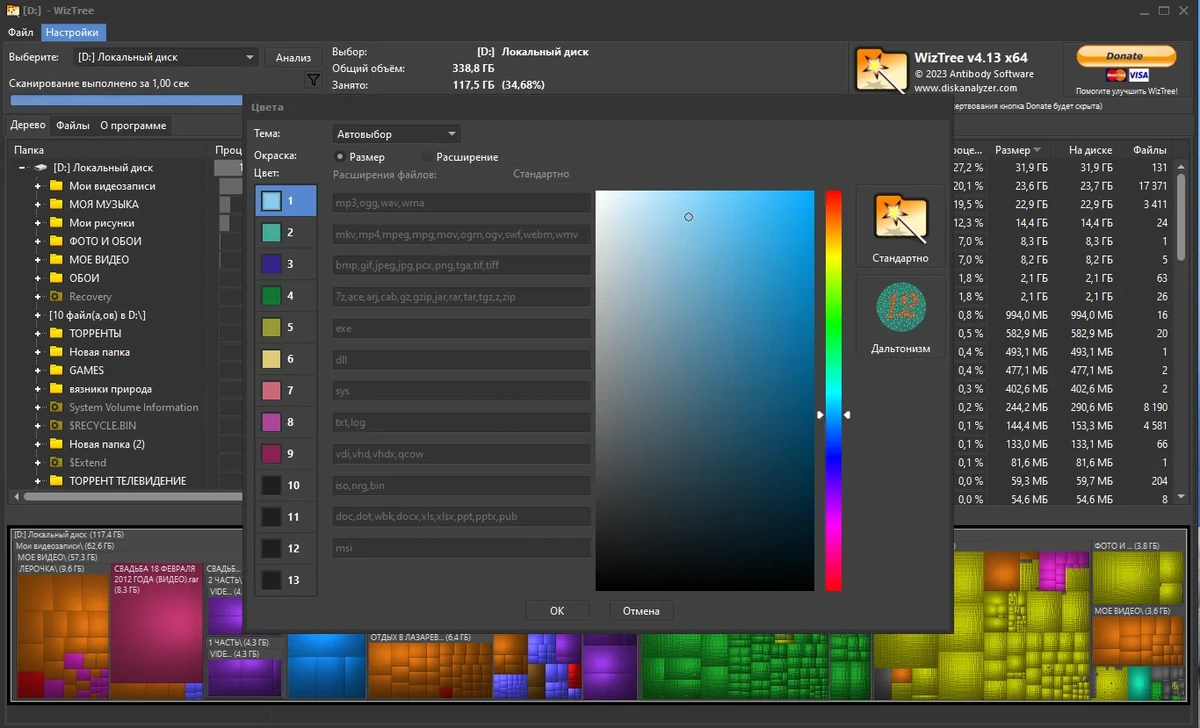Click the filter funnel icon
The height and width of the screenshot is (728, 1200).
coord(313,80)
